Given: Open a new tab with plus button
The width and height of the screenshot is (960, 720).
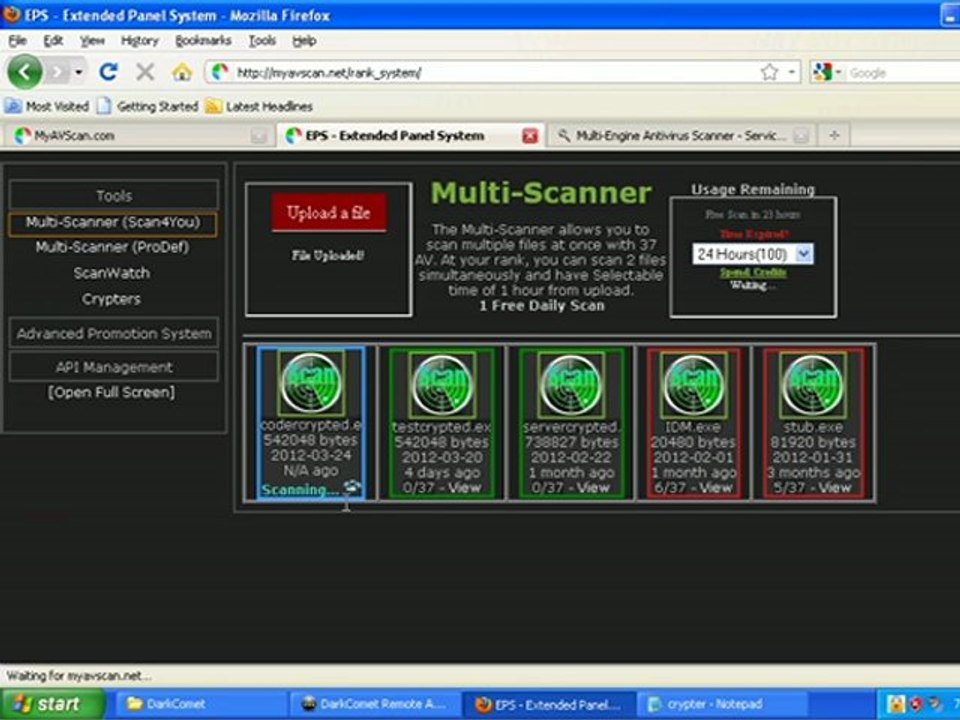Looking at the screenshot, I should 834,135.
